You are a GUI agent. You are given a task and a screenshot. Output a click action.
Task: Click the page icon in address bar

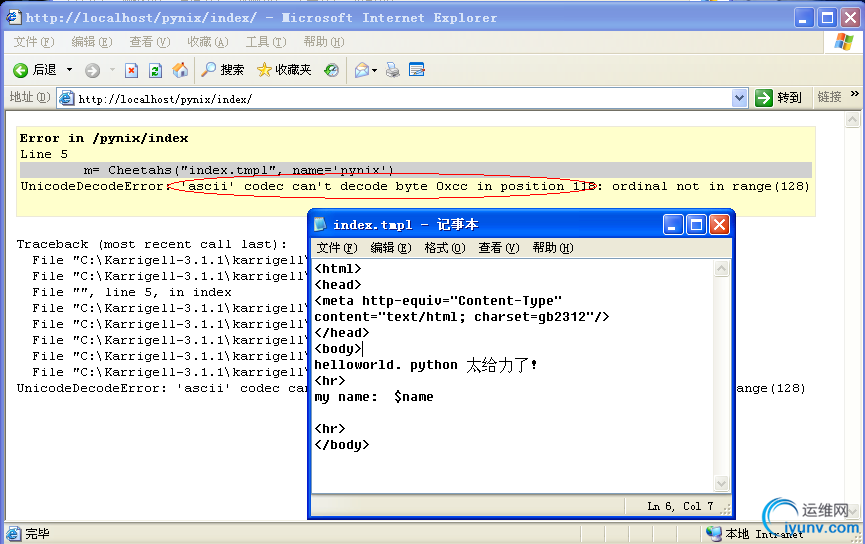(66, 99)
